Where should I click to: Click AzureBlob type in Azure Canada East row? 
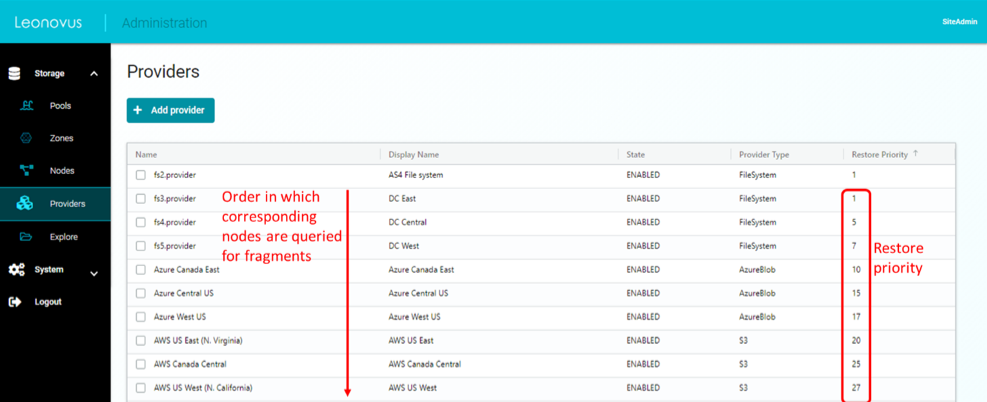coord(757,270)
